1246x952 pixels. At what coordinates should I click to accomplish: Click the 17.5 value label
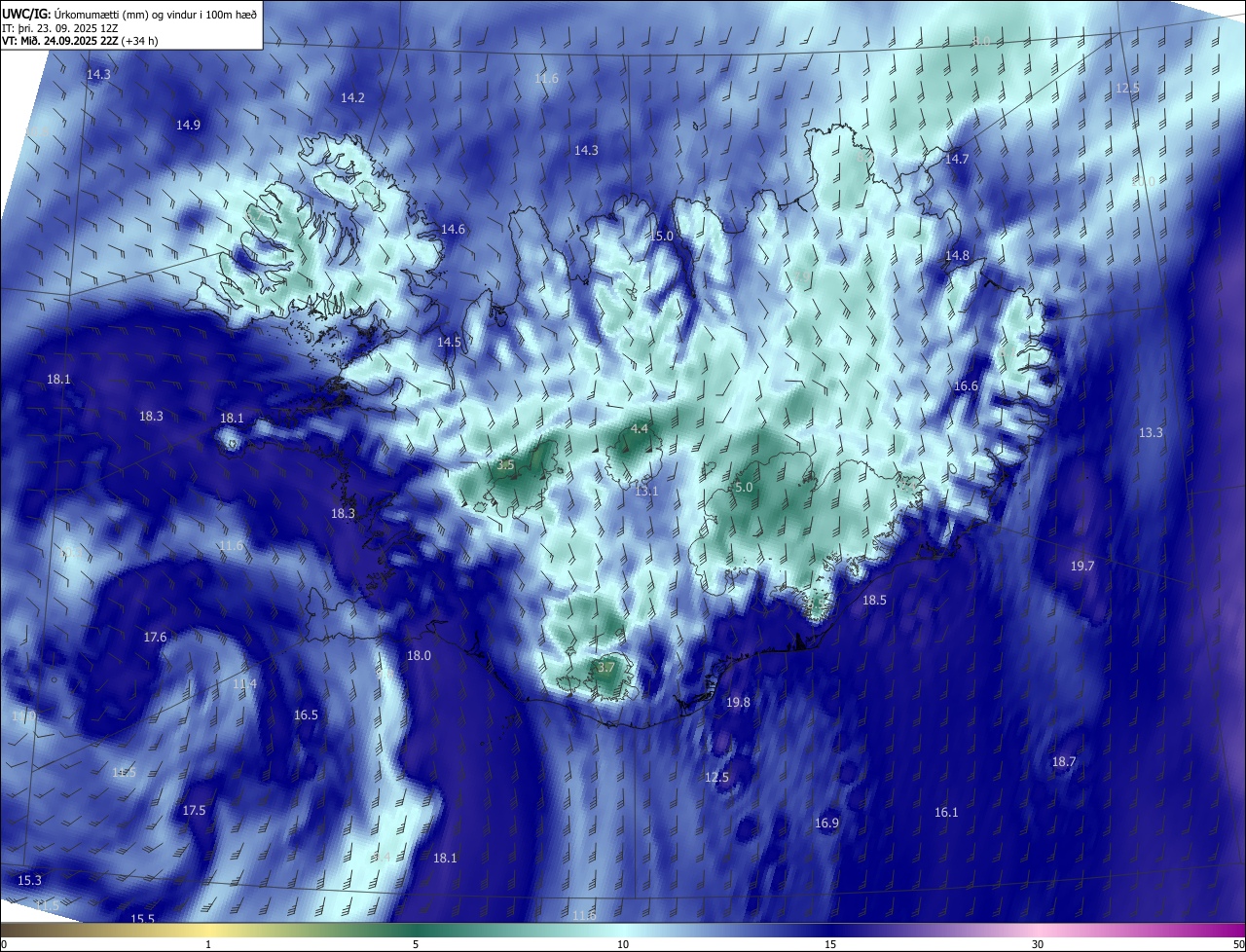[194, 811]
